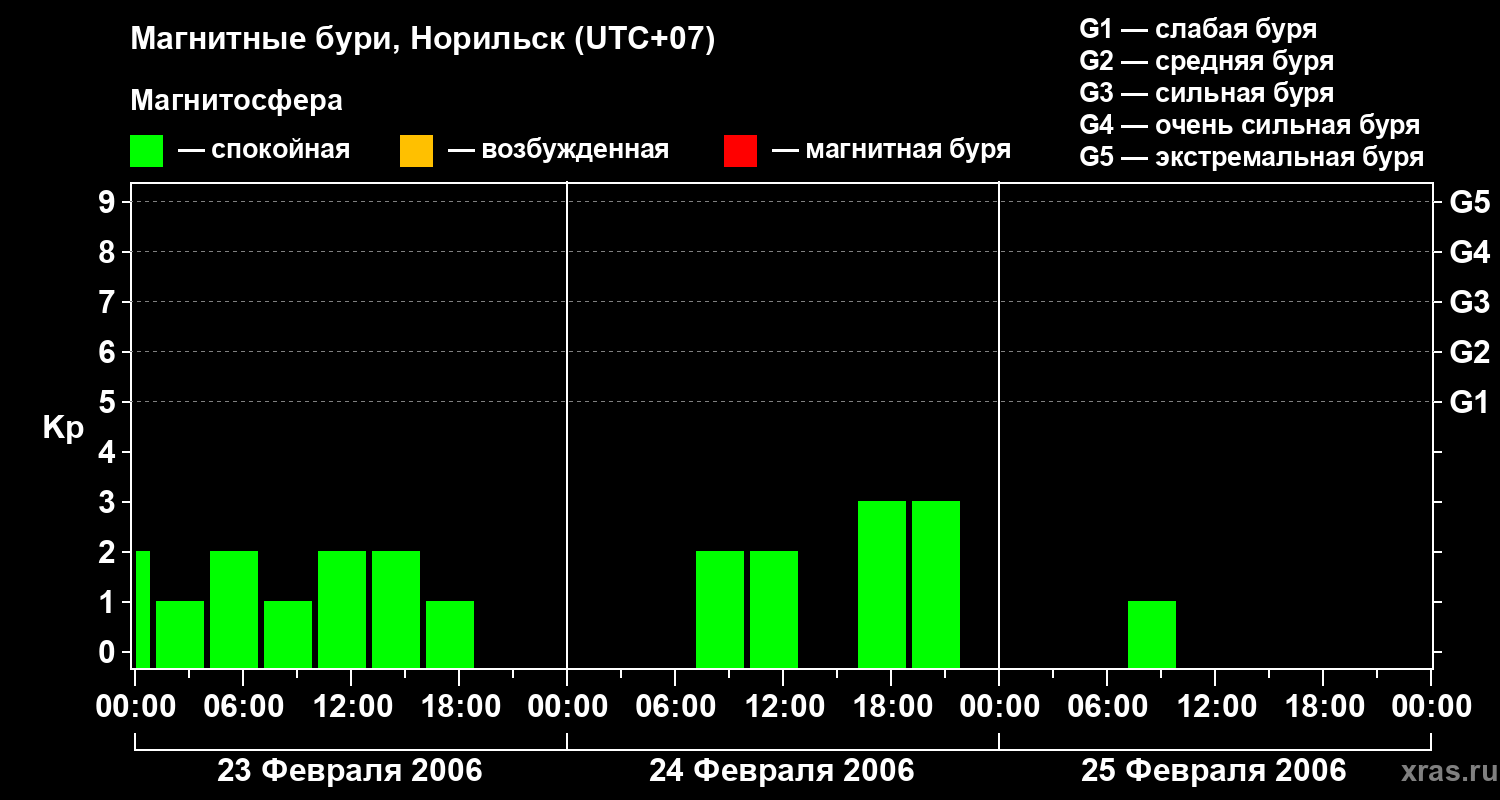Click the 'Kp' axis title
The width and height of the screenshot is (1500, 800).
pyautogui.click(x=63, y=428)
